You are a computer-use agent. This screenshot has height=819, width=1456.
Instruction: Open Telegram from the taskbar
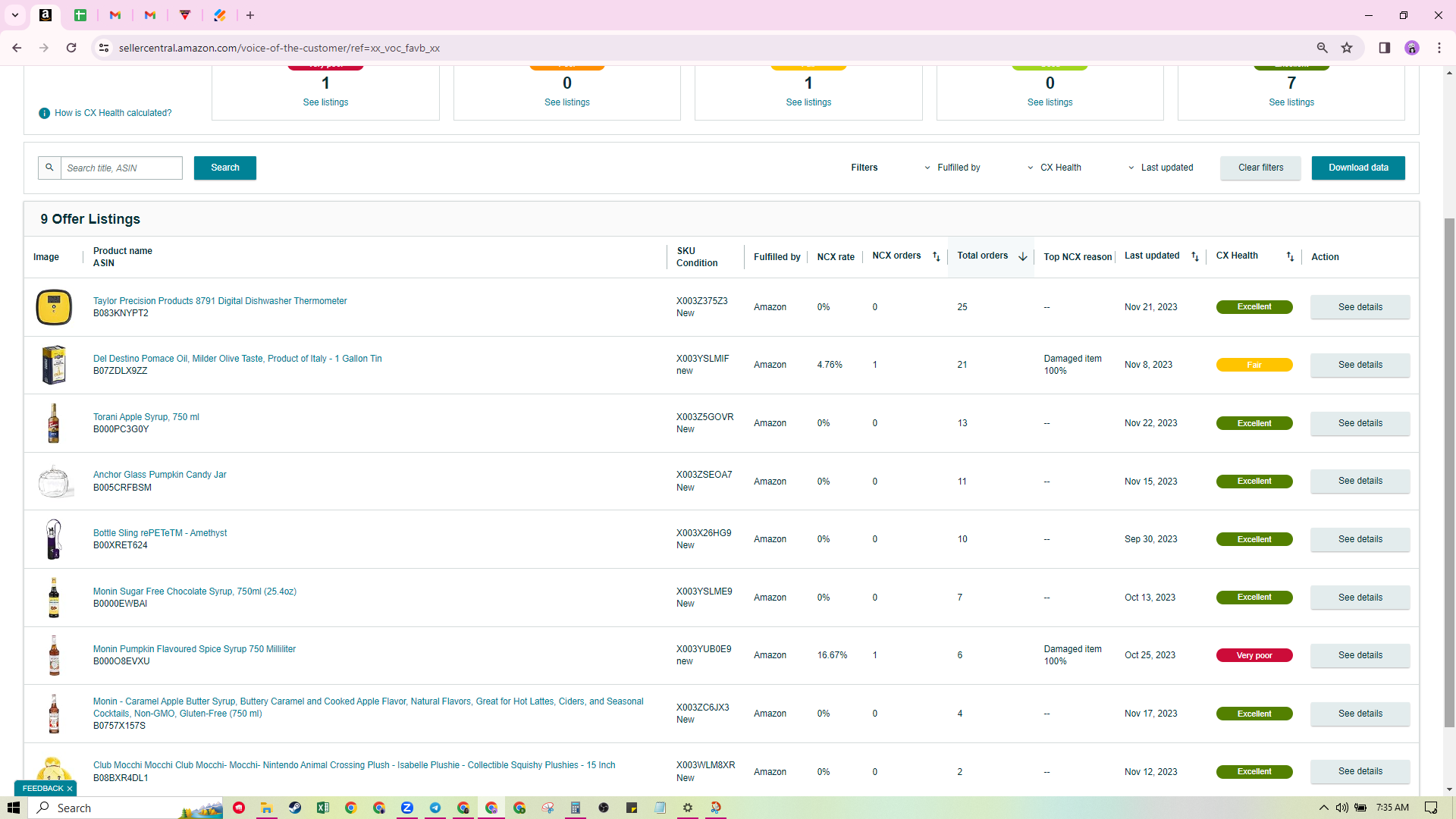click(x=435, y=808)
